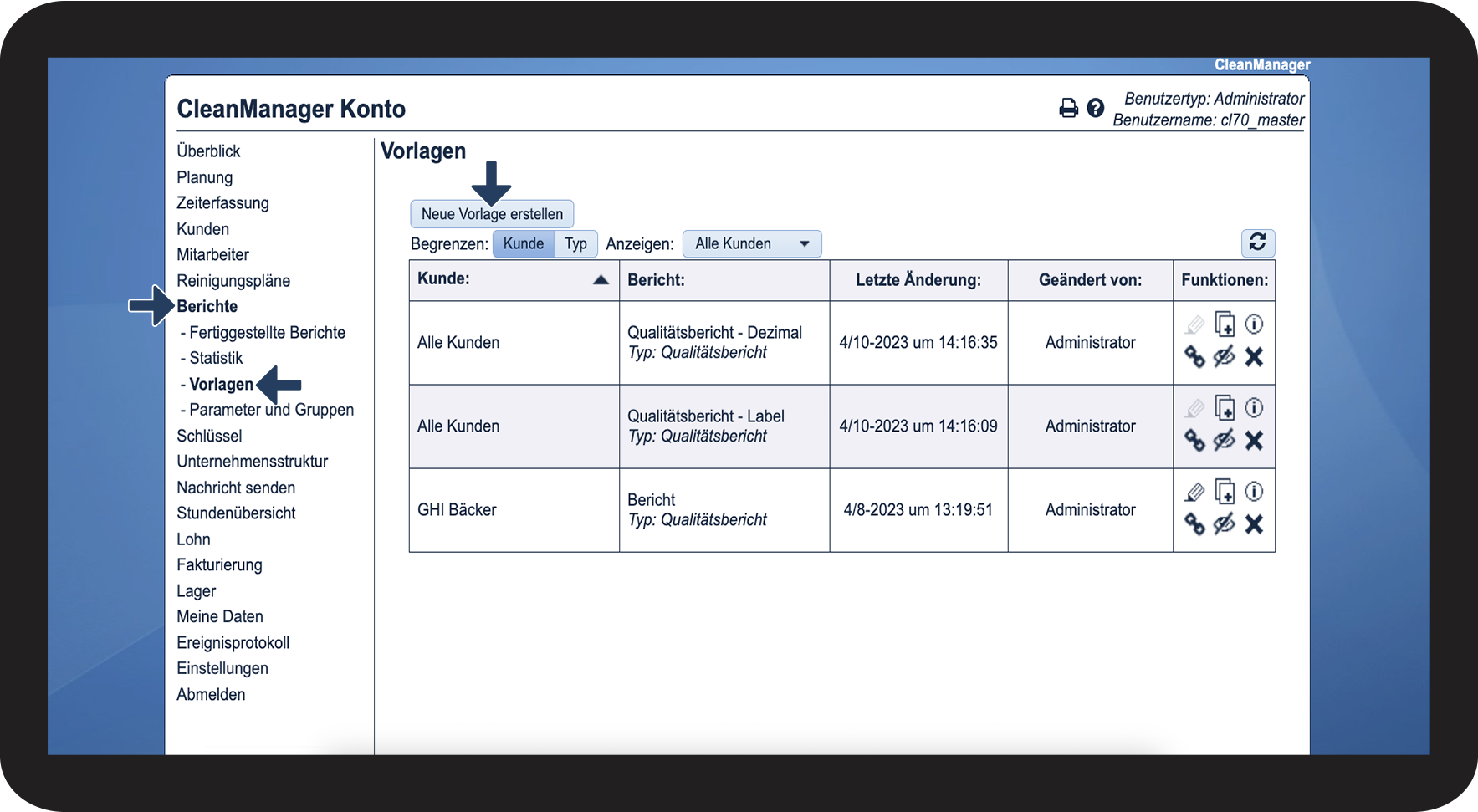Show info for Qualitätsbericht - Label template
The image size is (1478, 812).
(1254, 408)
